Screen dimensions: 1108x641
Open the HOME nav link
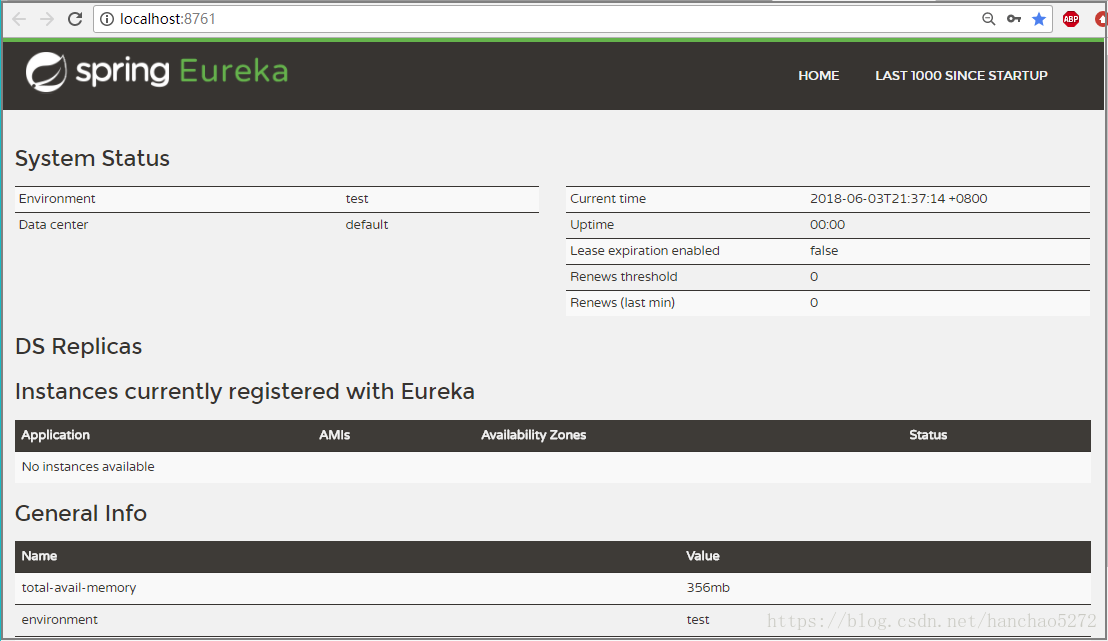[x=818, y=76]
